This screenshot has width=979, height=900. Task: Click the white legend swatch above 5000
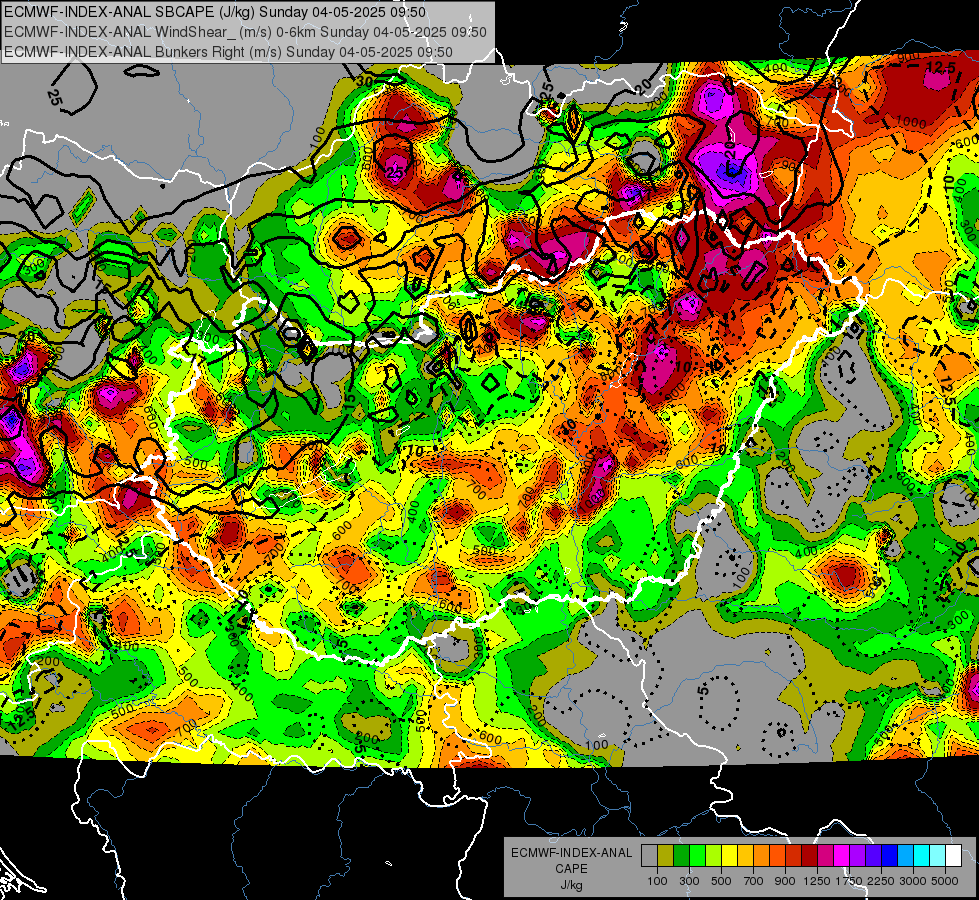[x=953, y=856]
